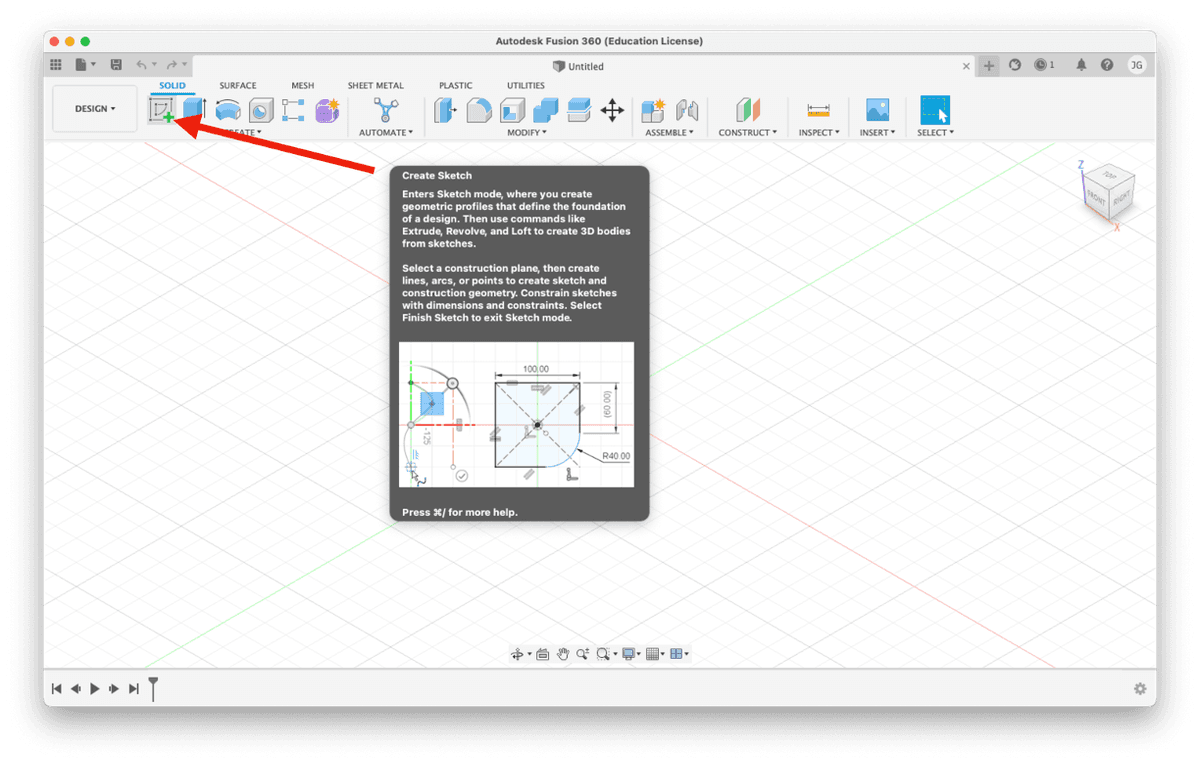Open the Help question-mark icon
Viewport: 1200px width, 765px height.
tap(1107, 65)
